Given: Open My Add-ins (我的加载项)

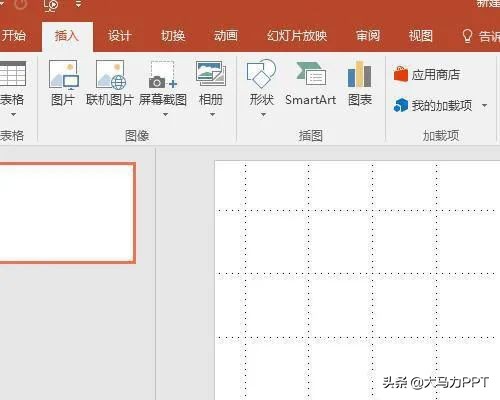Looking at the screenshot, I should 433,106.
